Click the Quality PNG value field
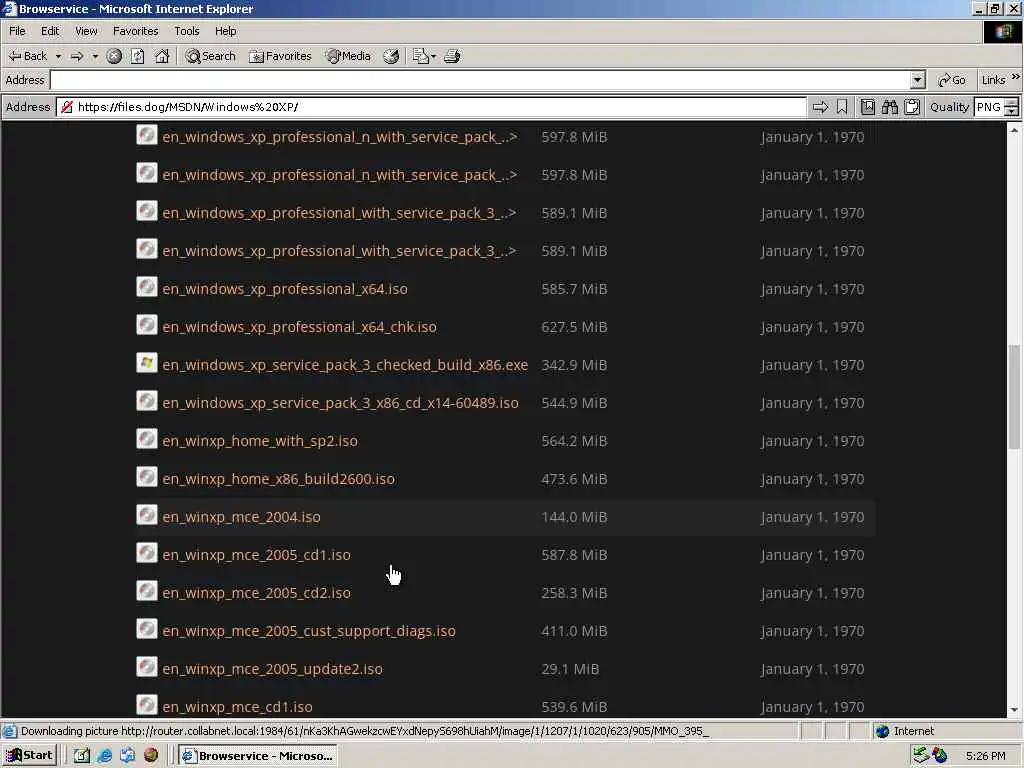This screenshot has width=1024, height=768. pos(989,107)
